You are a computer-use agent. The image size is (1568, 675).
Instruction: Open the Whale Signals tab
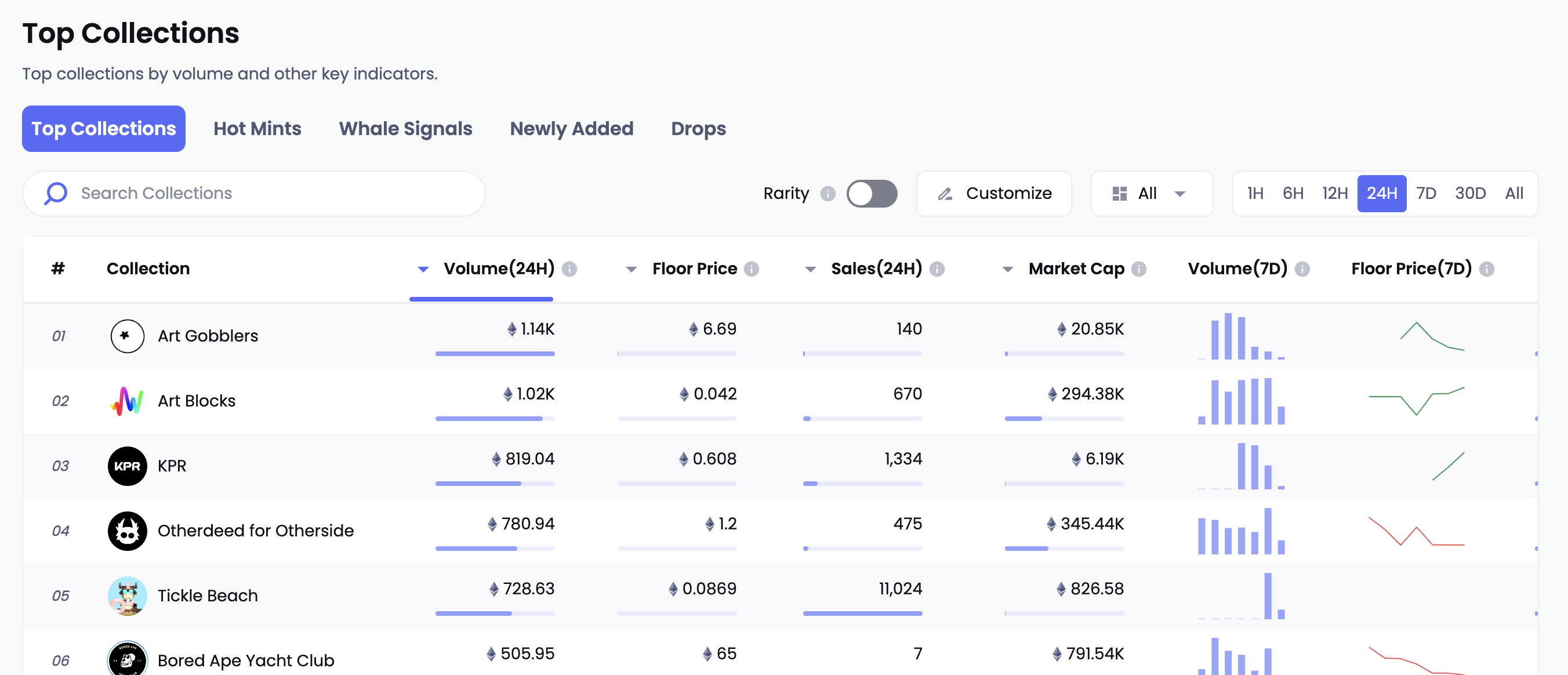pyautogui.click(x=405, y=128)
